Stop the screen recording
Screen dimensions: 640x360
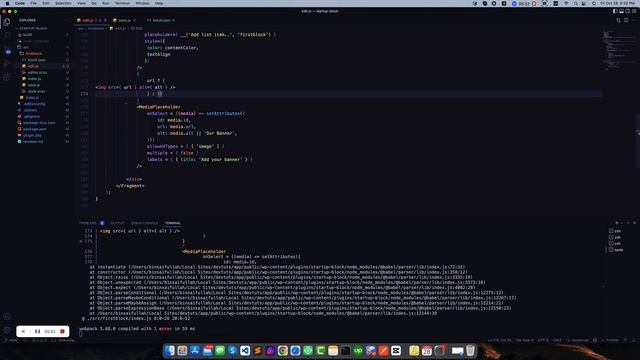[62, 331]
